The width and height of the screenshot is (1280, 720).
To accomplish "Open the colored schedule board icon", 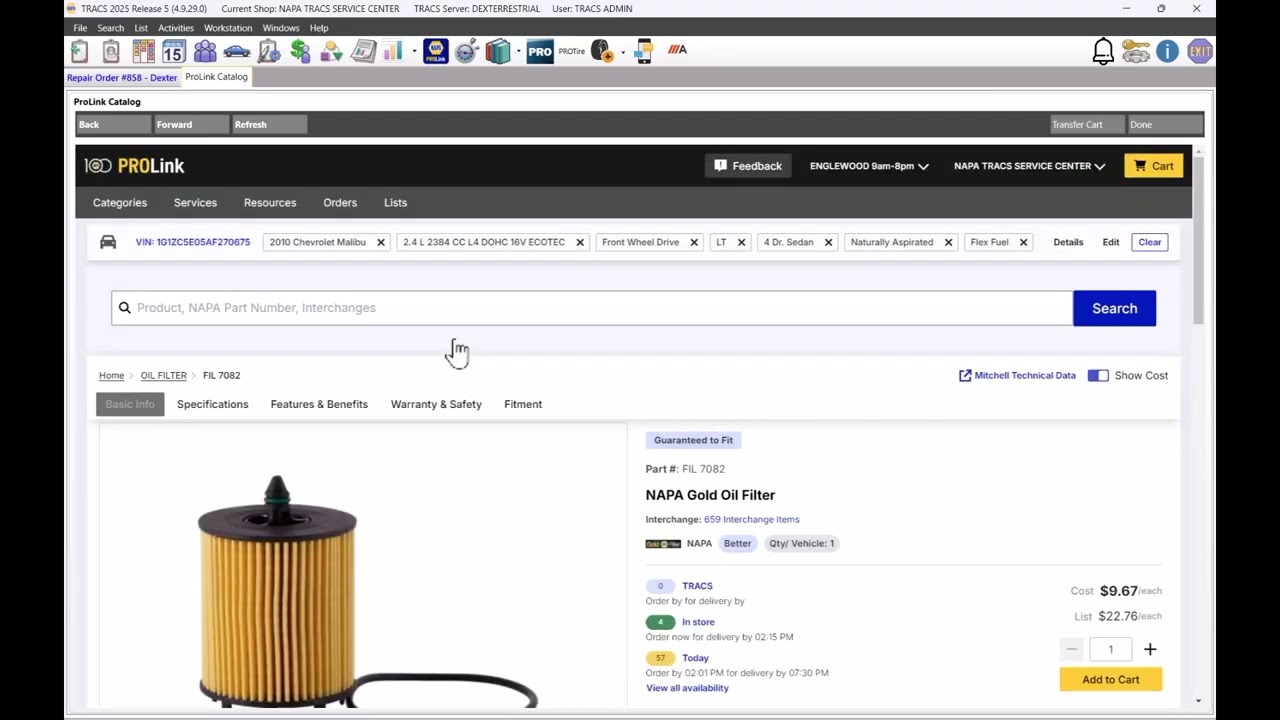I will 143,51.
